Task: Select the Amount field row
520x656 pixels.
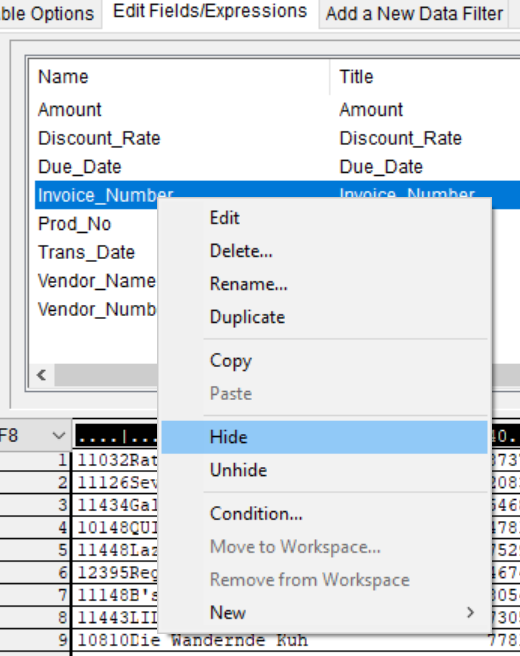Action: pyautogui.click(x=277, y=110)
